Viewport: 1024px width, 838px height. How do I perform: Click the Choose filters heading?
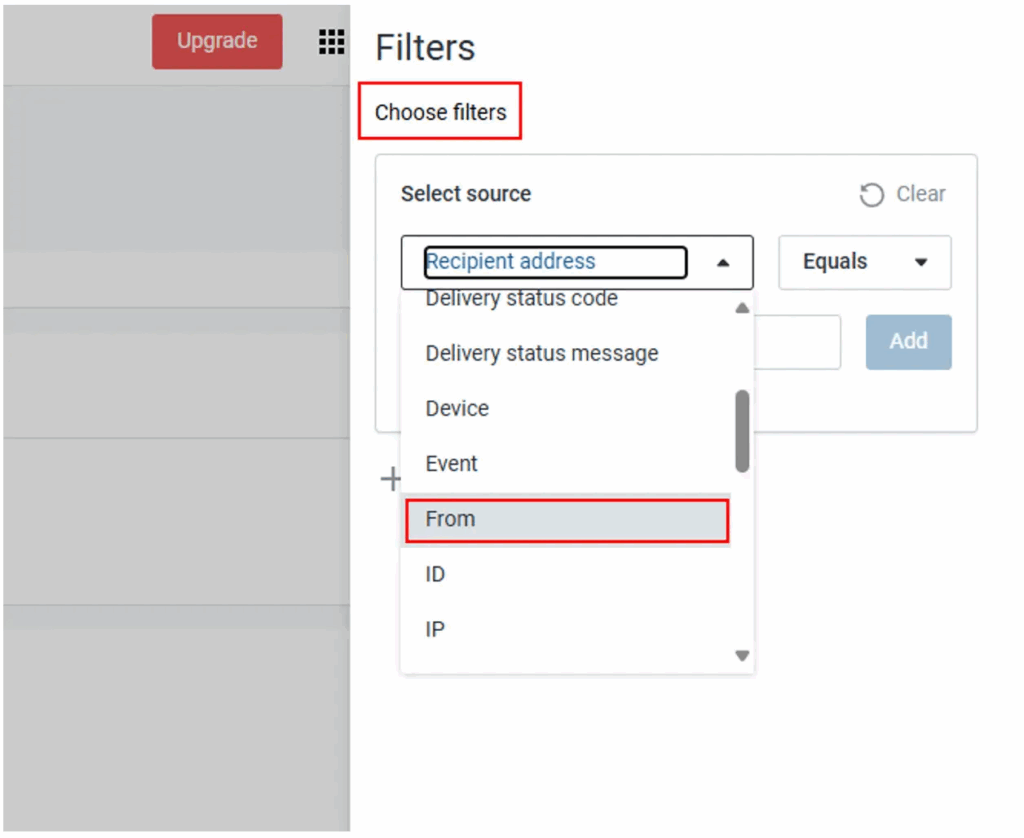(440, 112)
